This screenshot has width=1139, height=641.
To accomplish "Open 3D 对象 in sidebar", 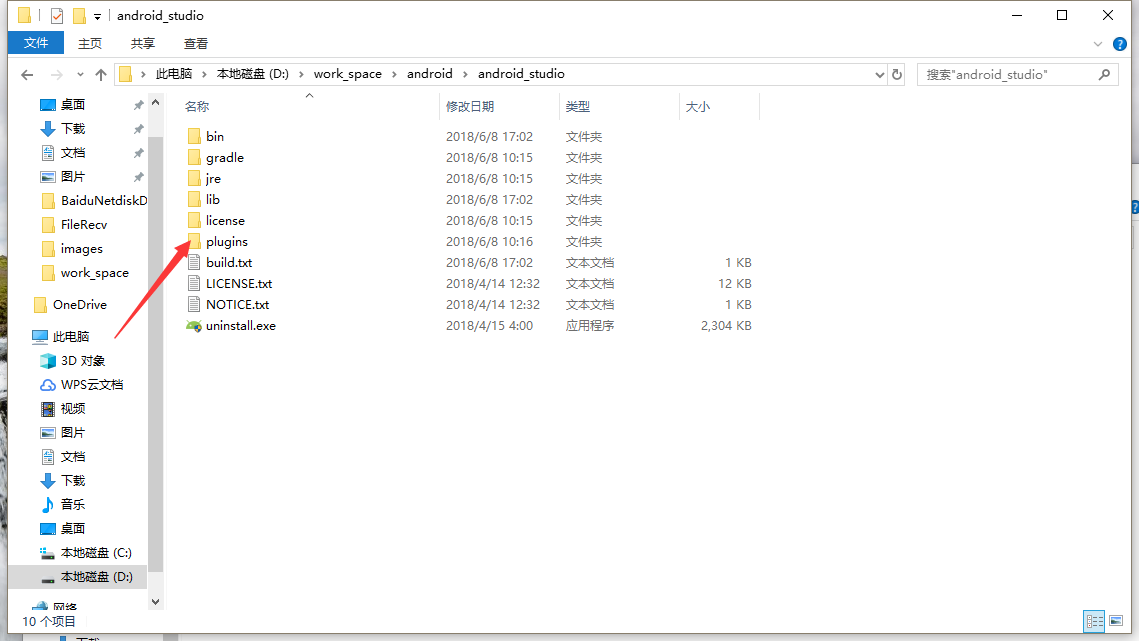I will [x=82, y=360].
